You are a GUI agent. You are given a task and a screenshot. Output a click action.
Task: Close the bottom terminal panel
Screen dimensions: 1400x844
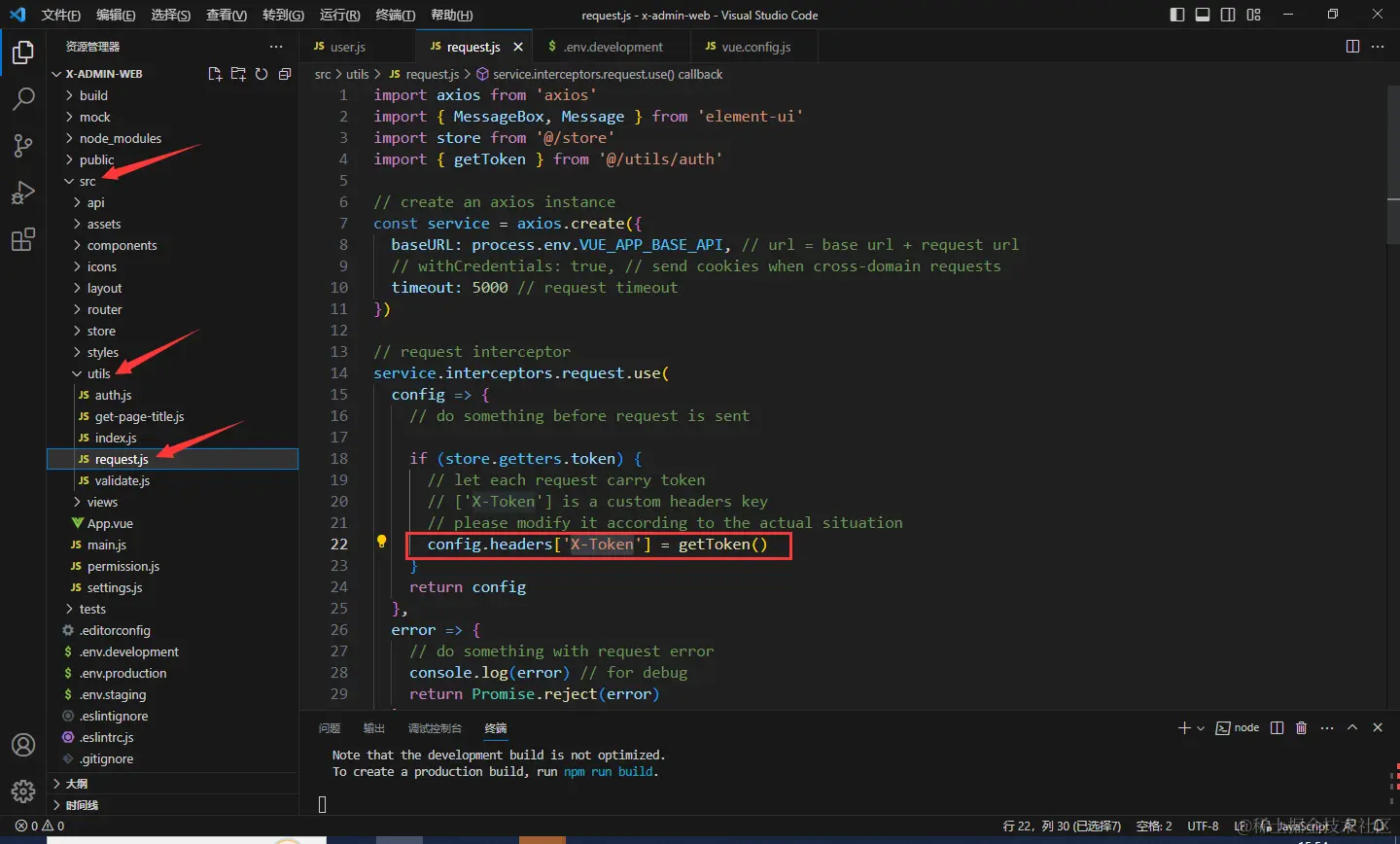click(x=1378, y=727)
